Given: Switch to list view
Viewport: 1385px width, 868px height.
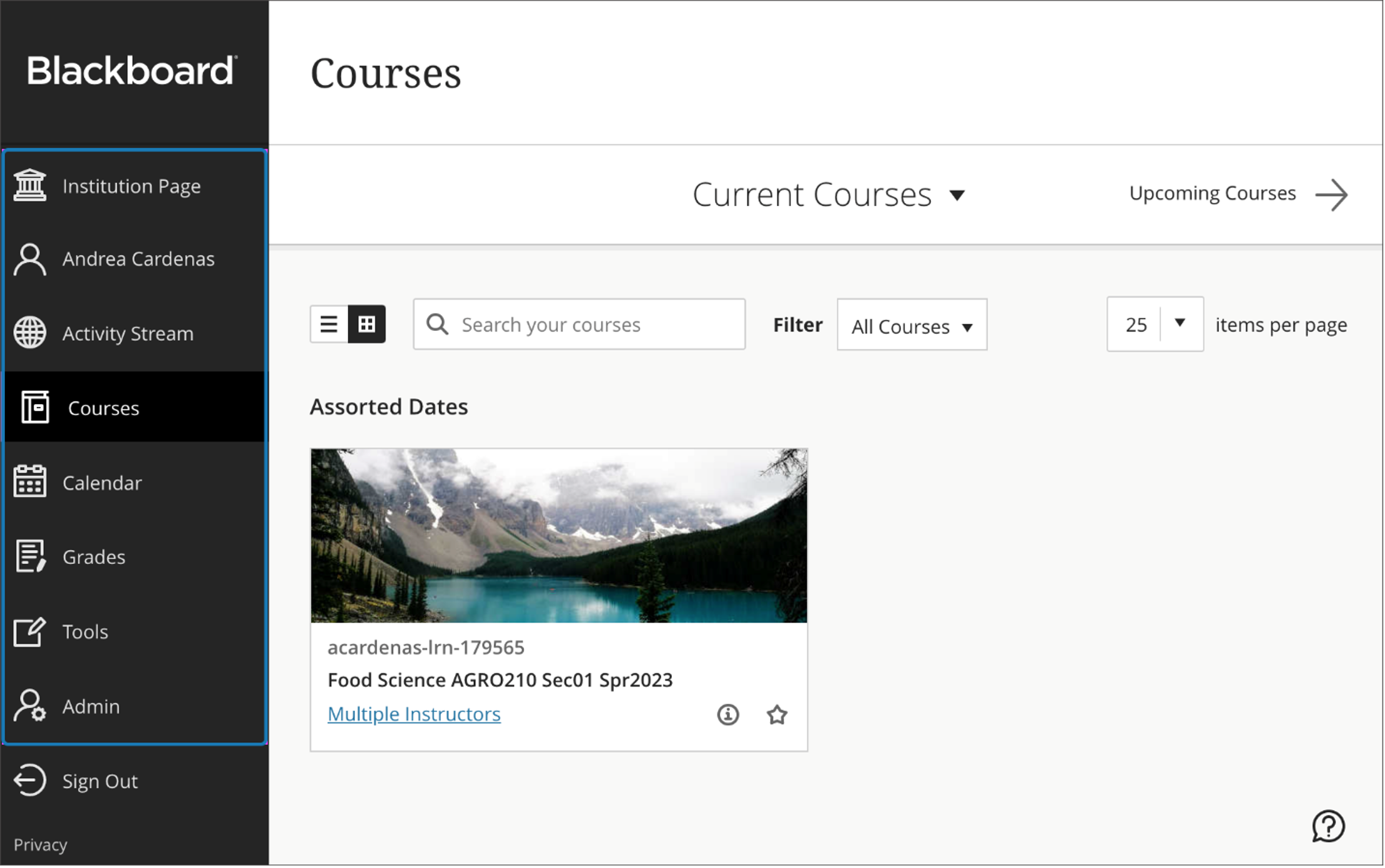Looking at the screenshot, I should tap(329, 324).
